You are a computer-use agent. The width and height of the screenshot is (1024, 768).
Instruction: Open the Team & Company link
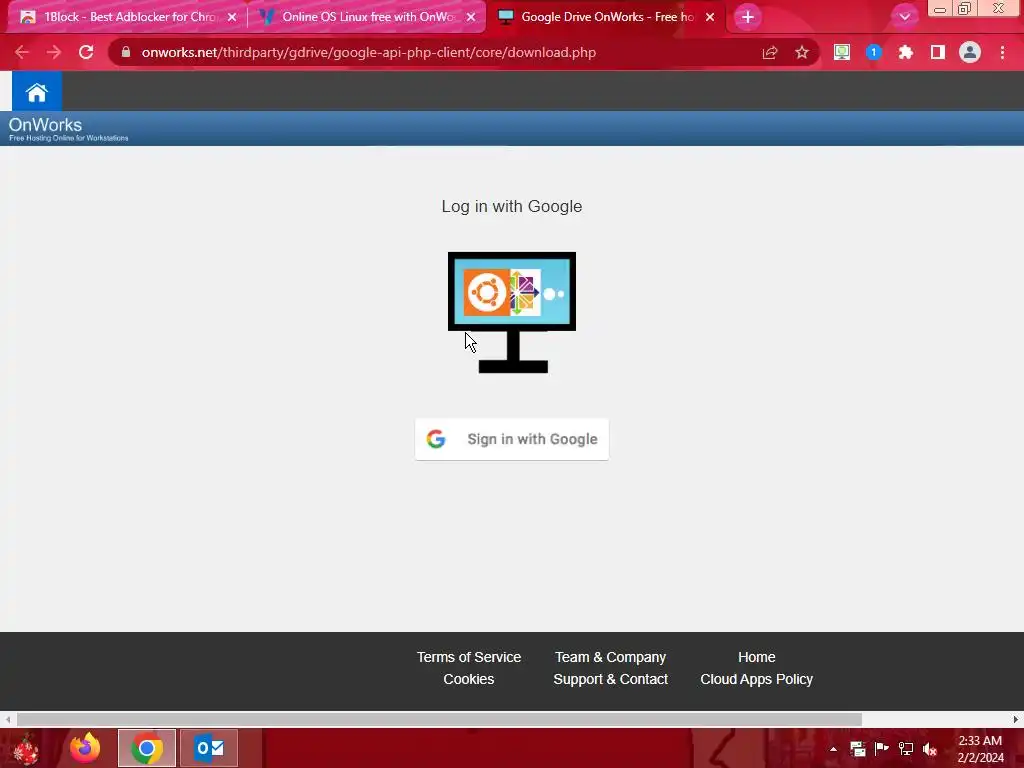[610, 657]
